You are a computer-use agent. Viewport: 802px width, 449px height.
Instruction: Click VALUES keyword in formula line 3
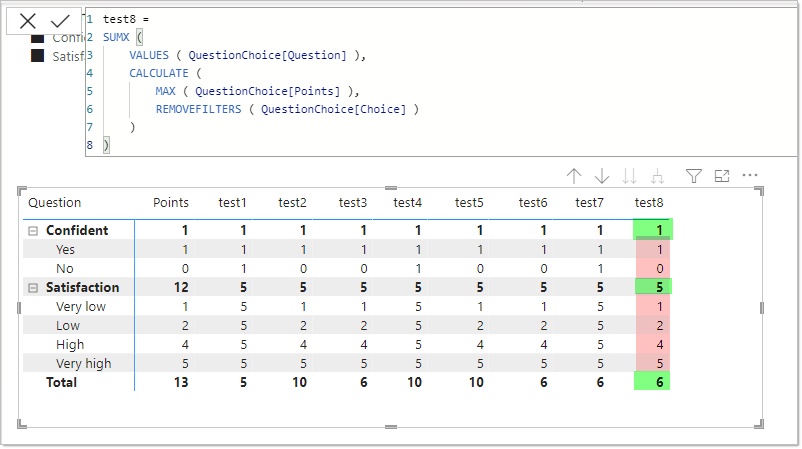click(149, 55)
